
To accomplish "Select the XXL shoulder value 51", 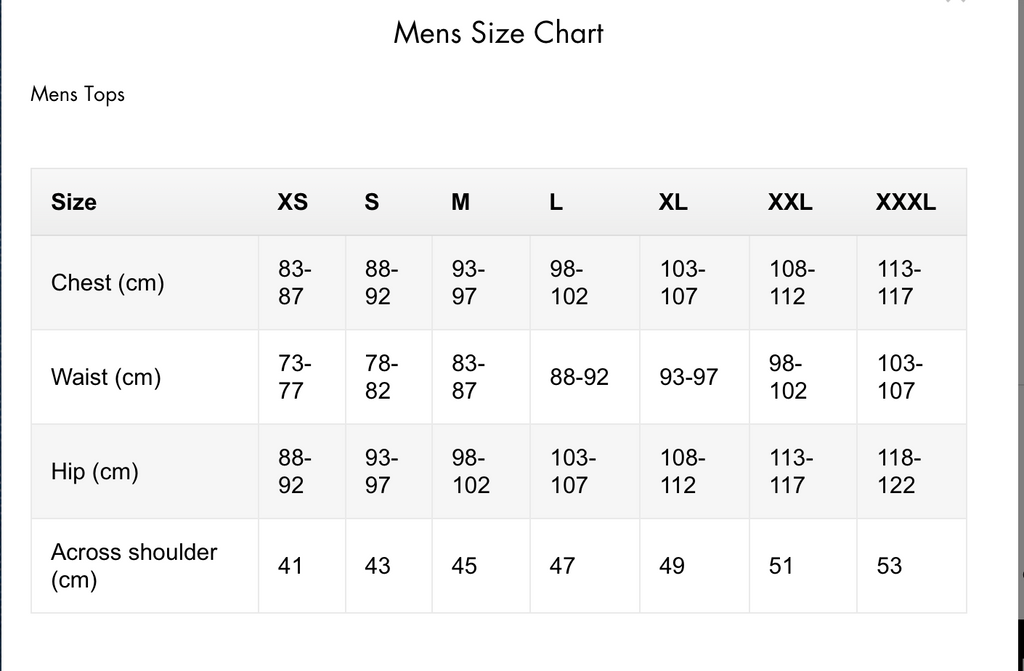I will 781,566.
